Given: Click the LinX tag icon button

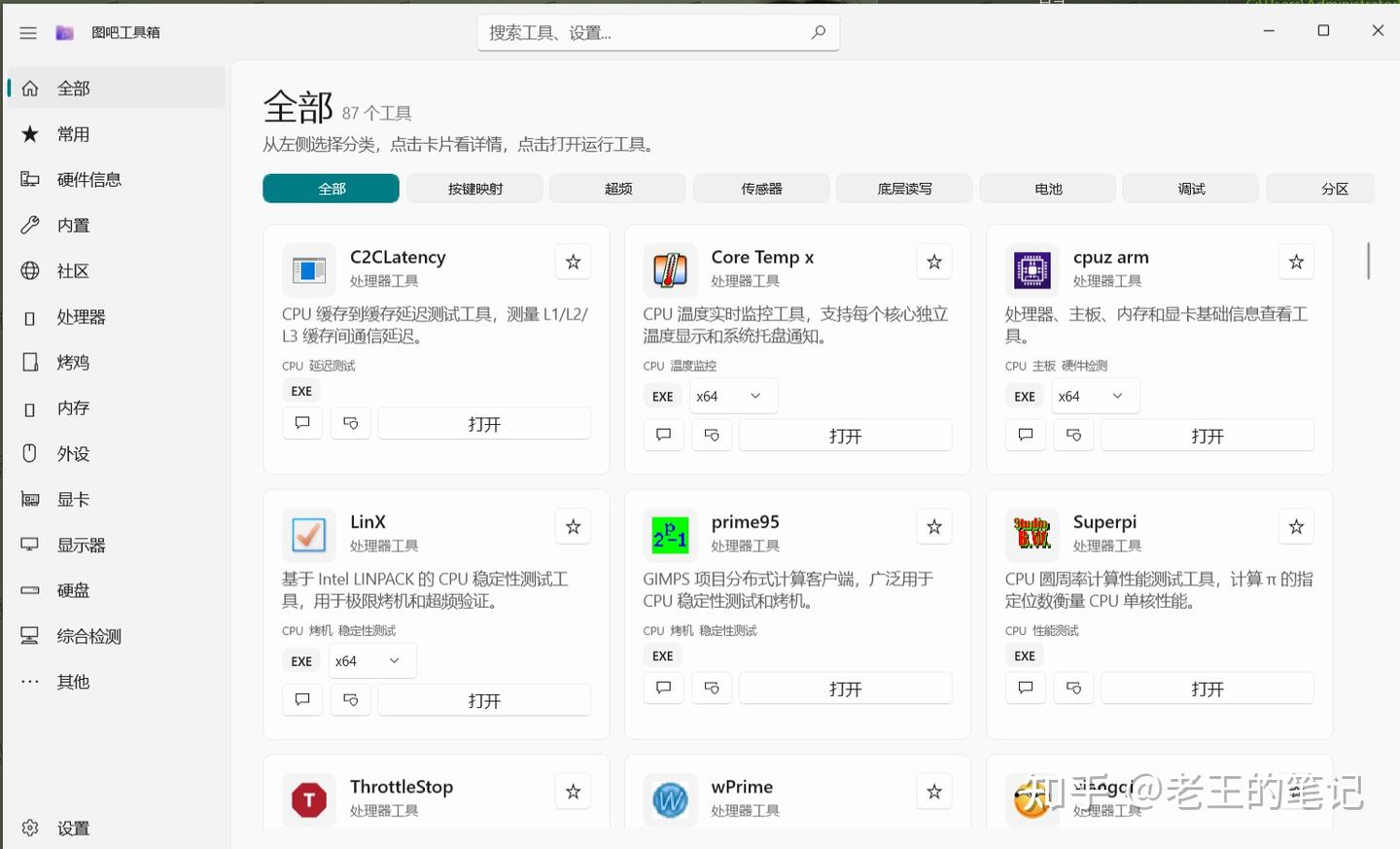Looking at the screenshot, I should pyautogui.click(x=351, y=700).
